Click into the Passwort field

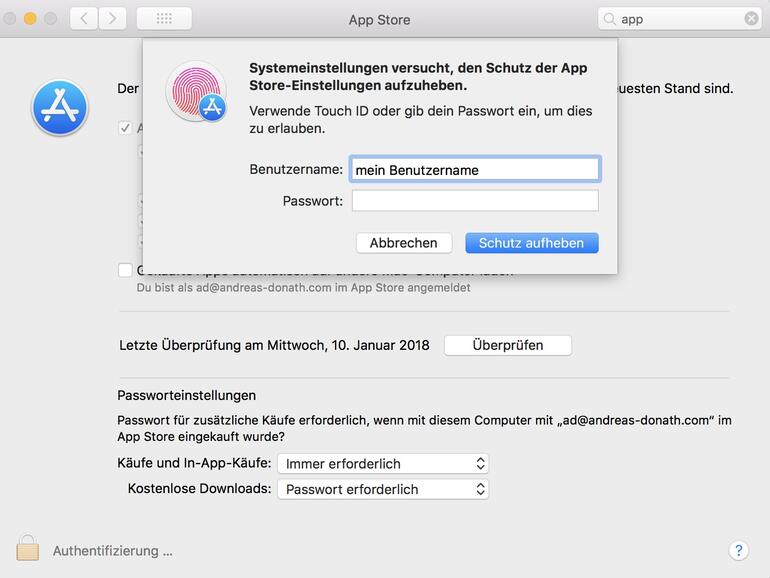[475, 201]
